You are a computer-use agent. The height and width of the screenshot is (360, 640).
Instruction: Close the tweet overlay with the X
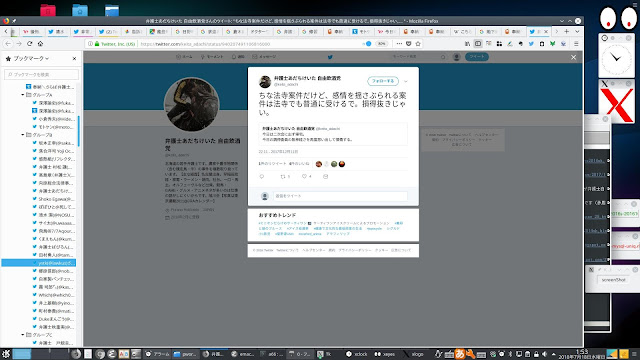[573, 57]
